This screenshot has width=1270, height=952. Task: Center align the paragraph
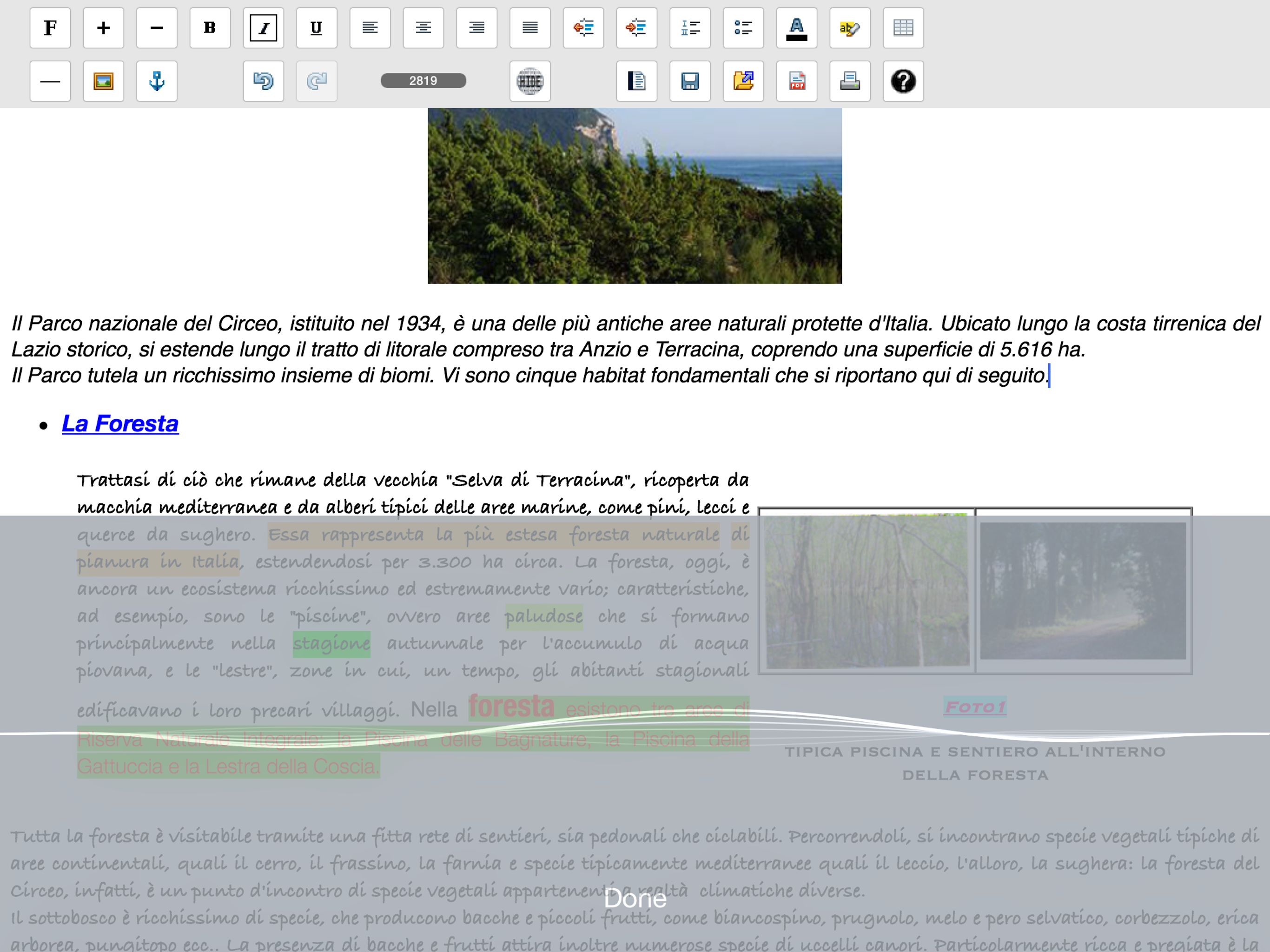point(423,27)
